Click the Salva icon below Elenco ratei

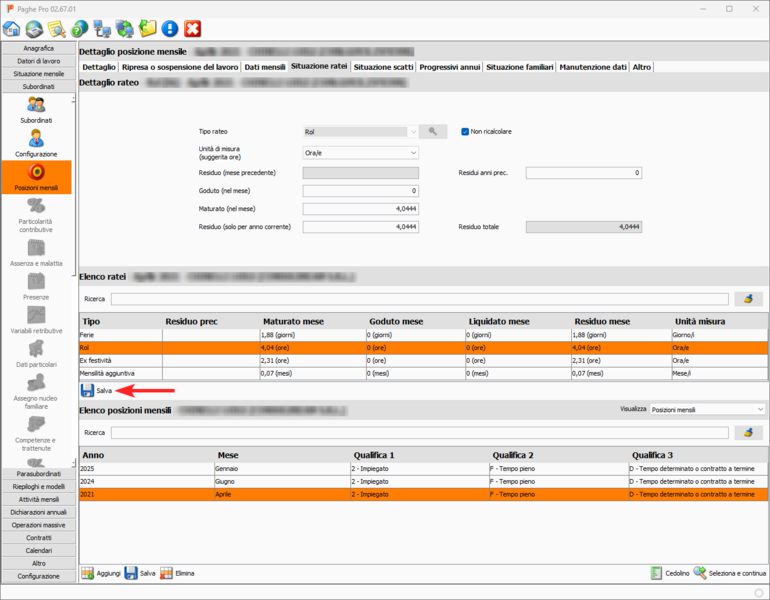[88, 390]
